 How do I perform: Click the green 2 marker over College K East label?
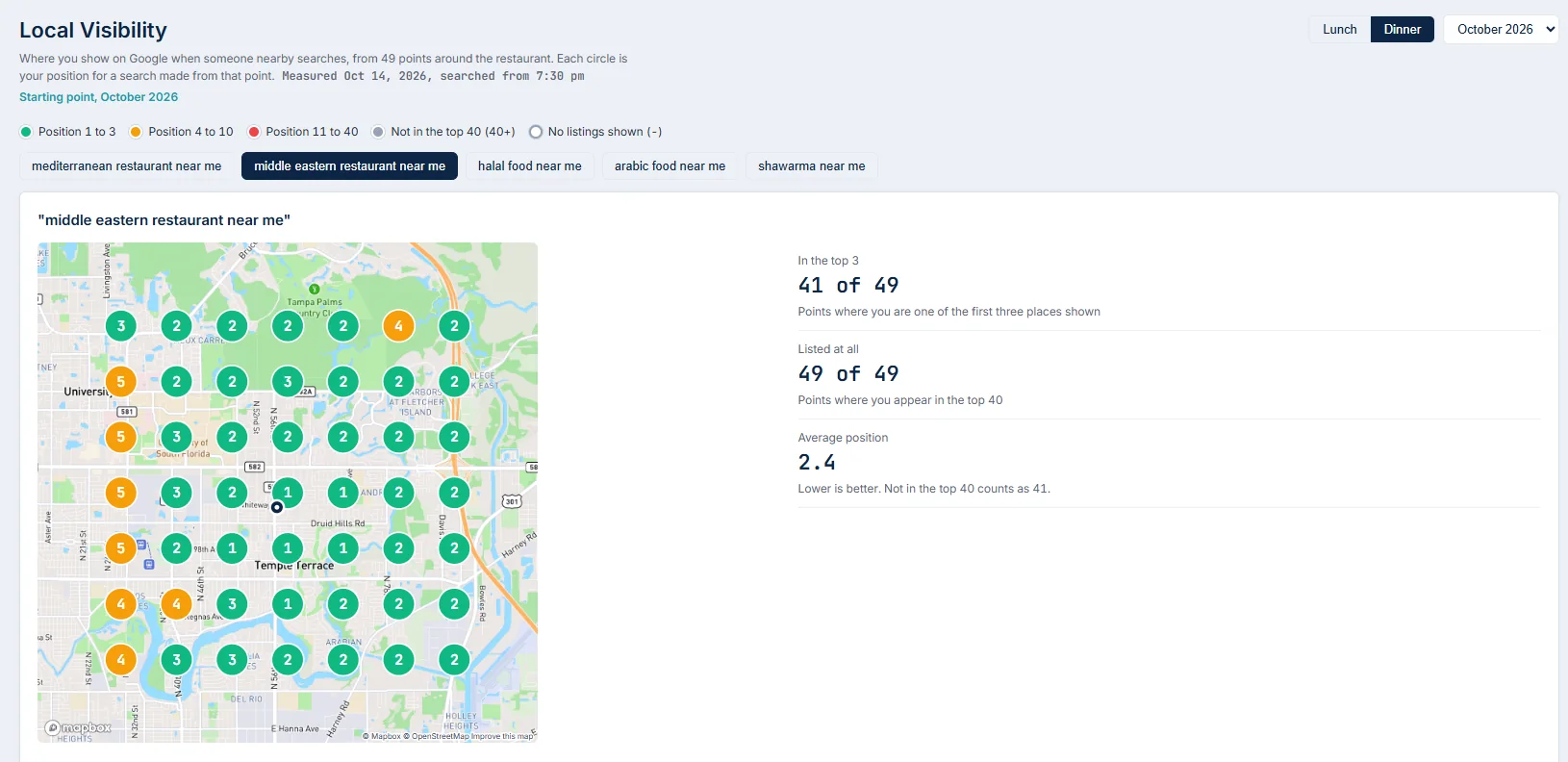point(454,382)
